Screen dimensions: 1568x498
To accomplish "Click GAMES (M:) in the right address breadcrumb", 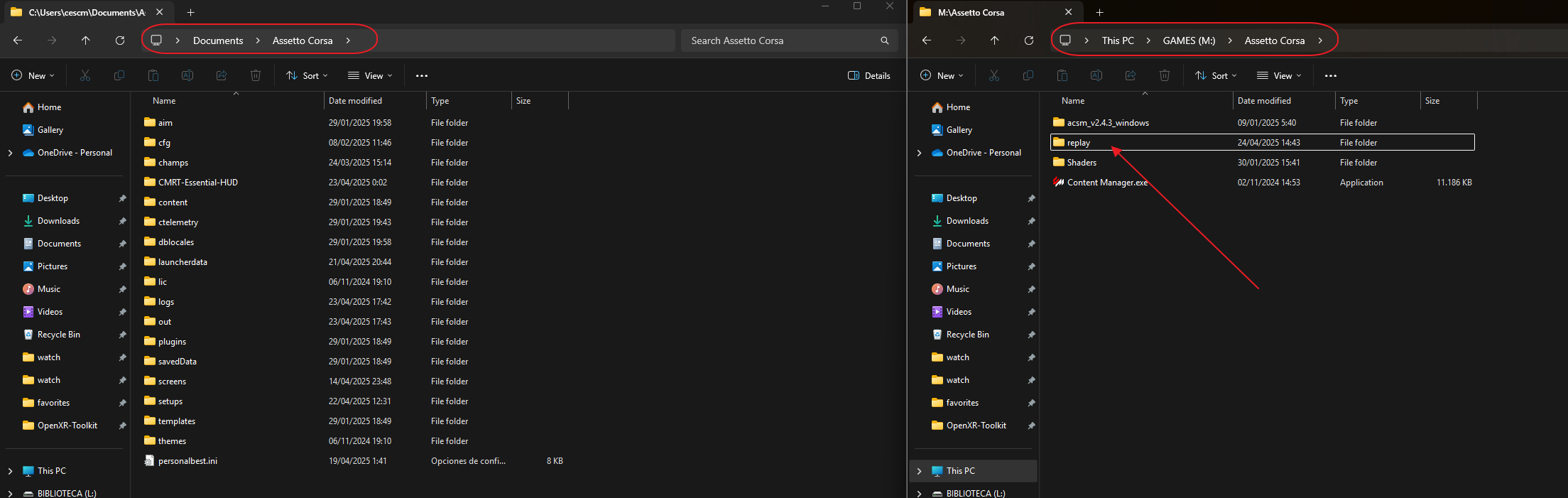I will (1189, 40).
